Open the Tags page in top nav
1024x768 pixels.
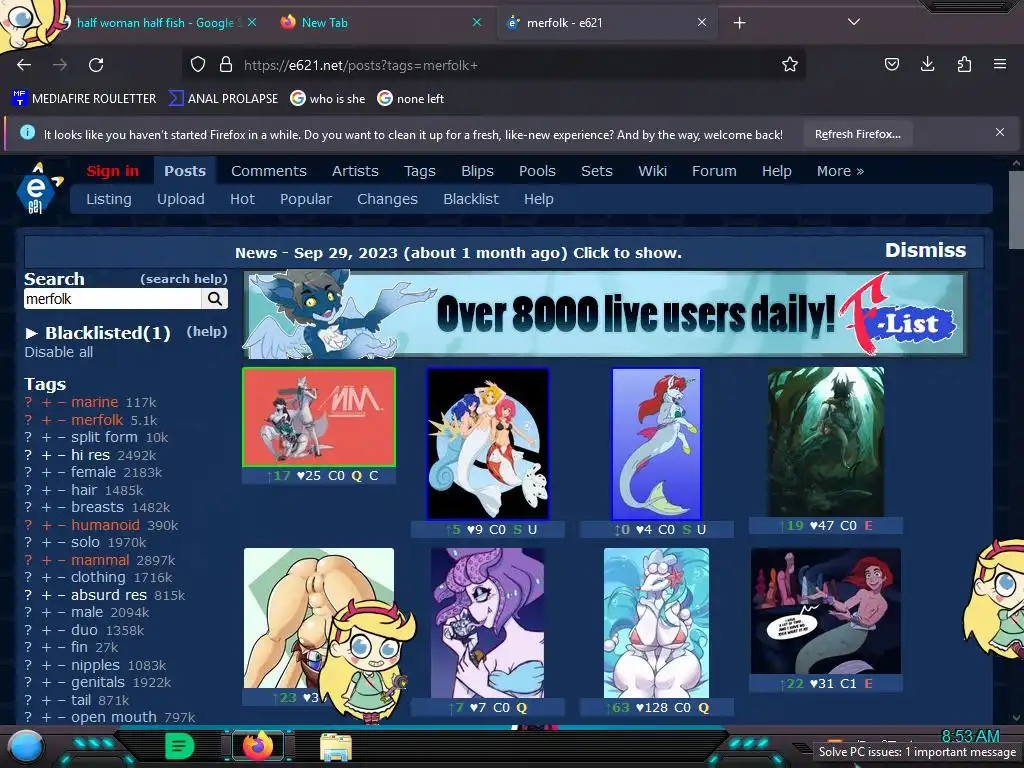(419, 171)
